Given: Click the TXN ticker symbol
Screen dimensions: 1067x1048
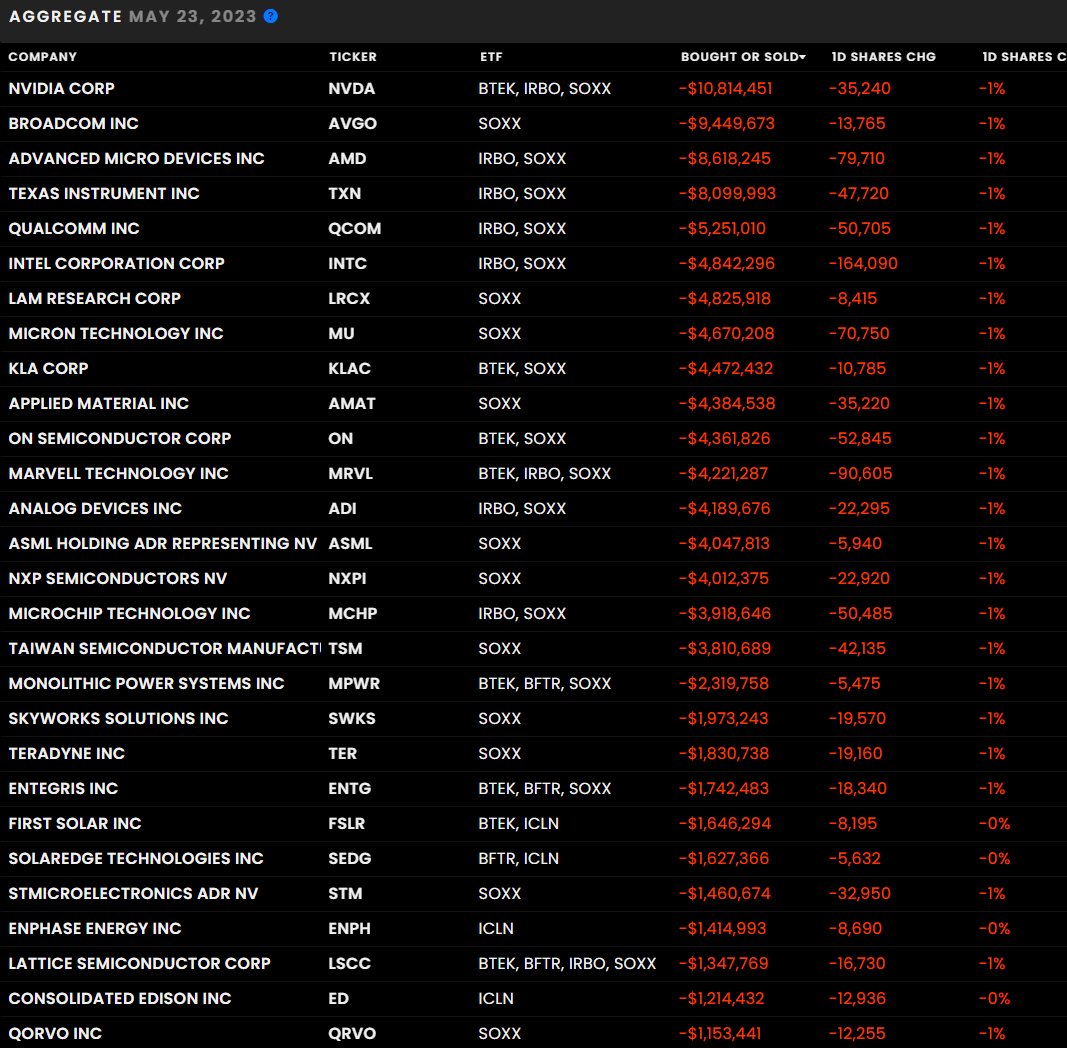Looking at the screenshot, I should coord(345,193).
